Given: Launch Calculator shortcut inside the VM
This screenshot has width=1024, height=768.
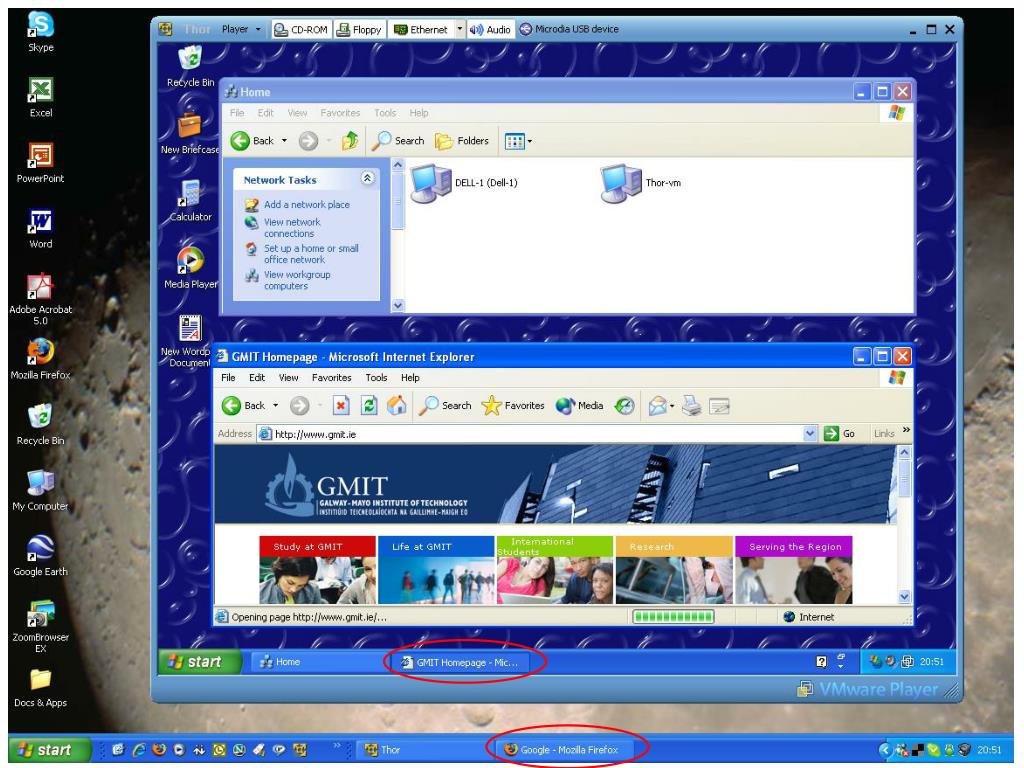Looking at the screenshot, I should click(190, 200).
